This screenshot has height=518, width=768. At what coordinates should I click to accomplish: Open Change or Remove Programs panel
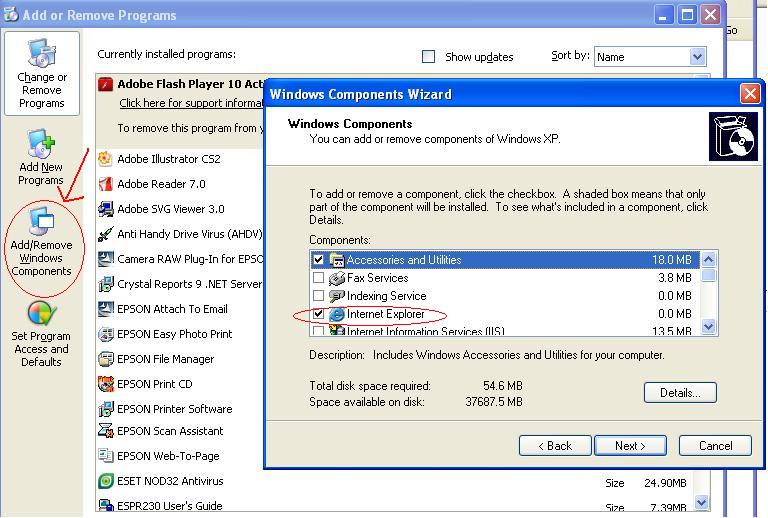coord(42,73)
